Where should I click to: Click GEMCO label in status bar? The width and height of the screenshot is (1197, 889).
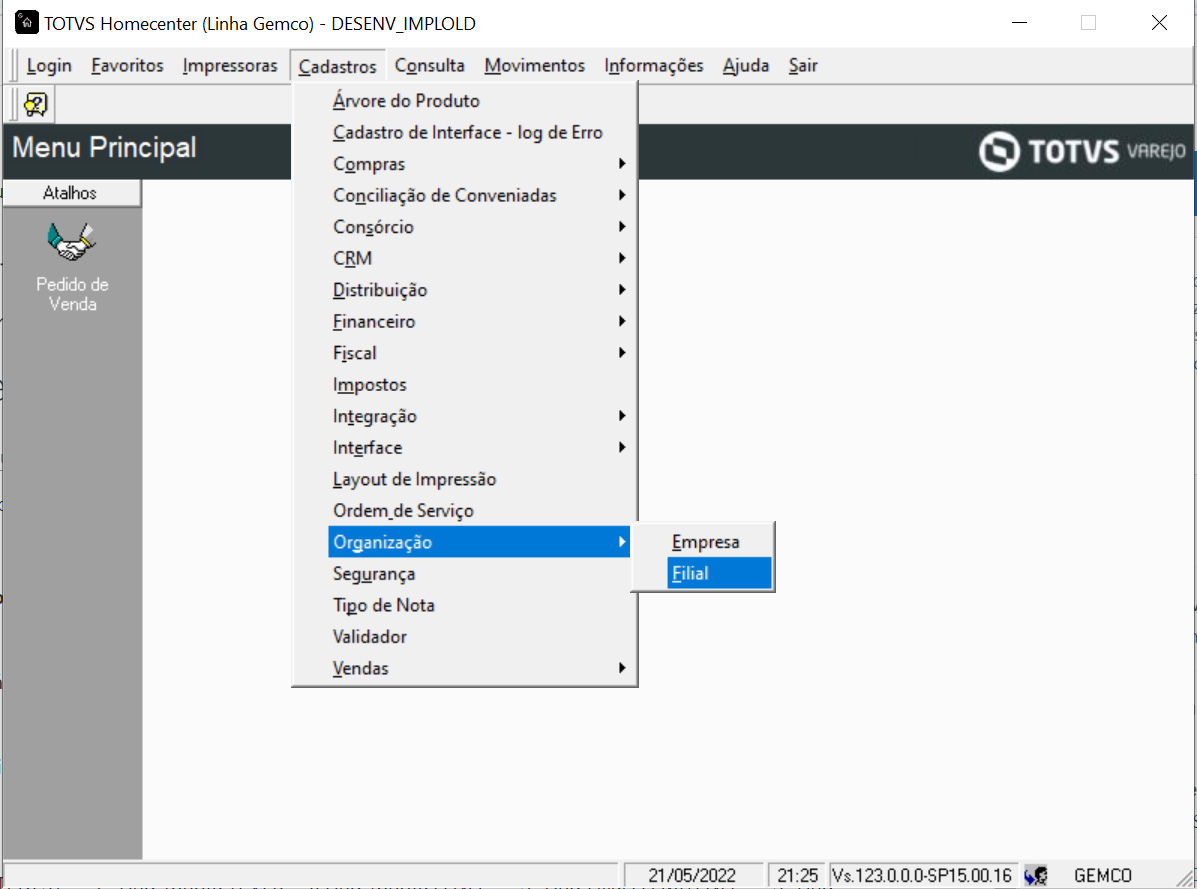pyautogui.click(x=1102, y=875)
